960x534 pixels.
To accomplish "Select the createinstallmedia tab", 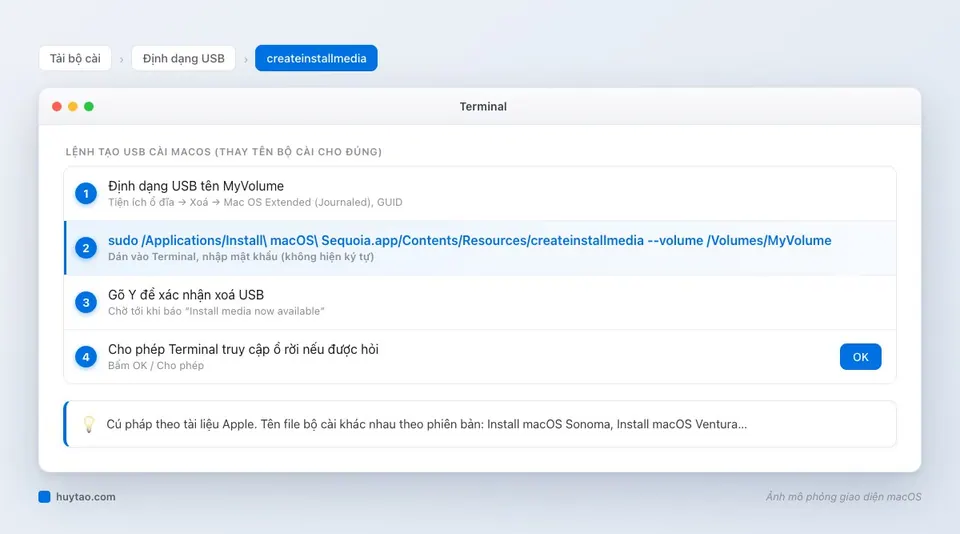I will 316,58.
